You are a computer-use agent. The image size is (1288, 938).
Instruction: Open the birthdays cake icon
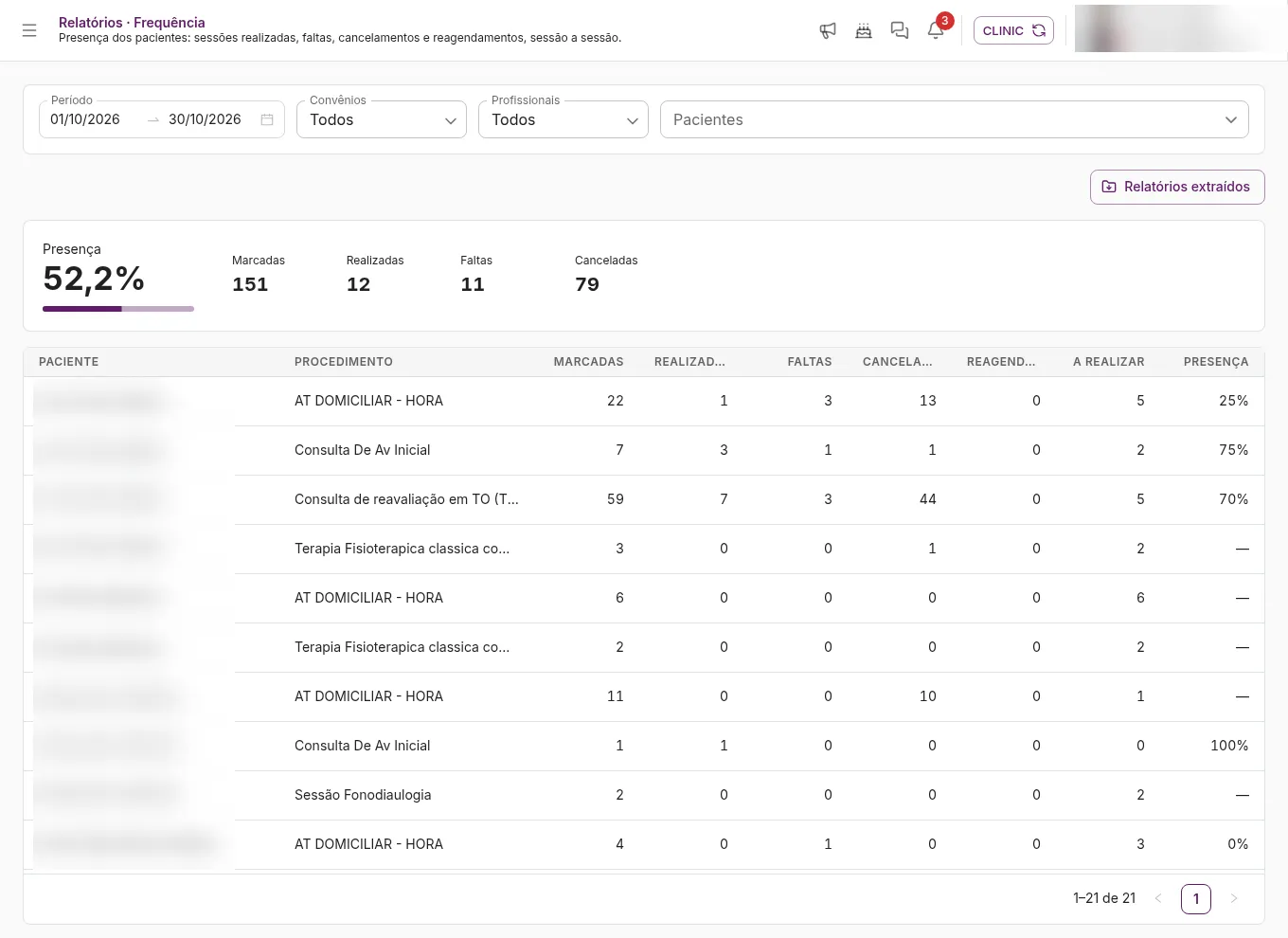[864, 30]
